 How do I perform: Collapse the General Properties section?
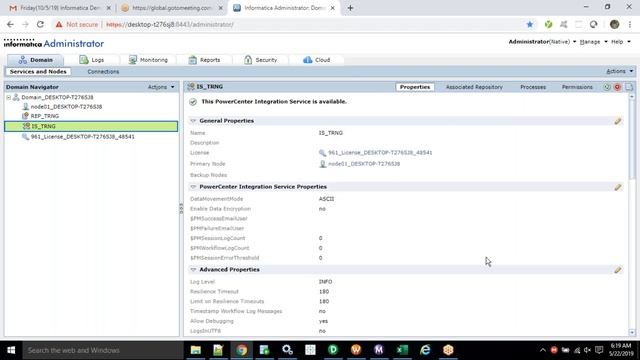[193, 121]
